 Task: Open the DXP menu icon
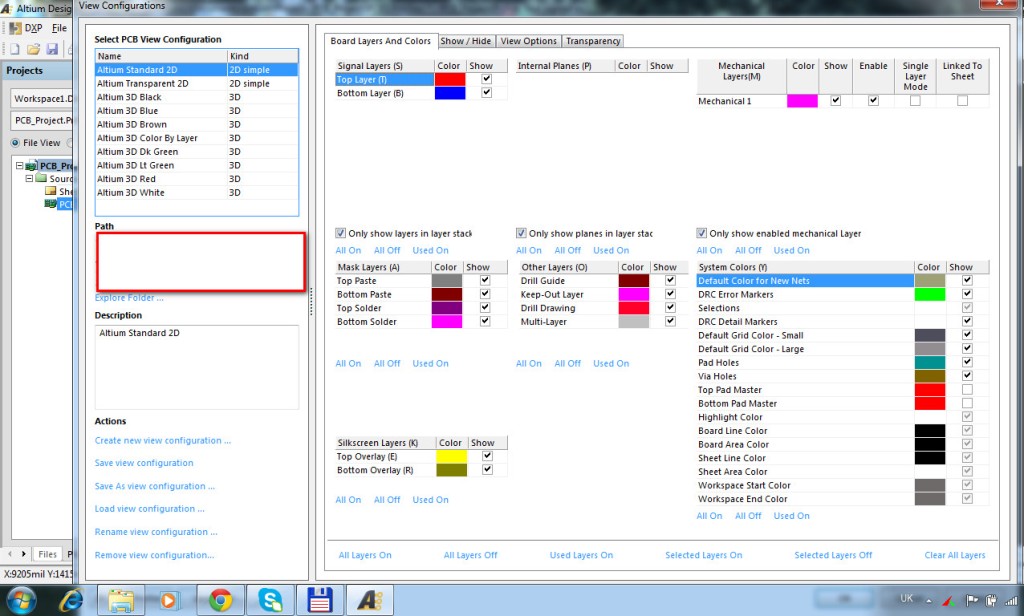click(16, 28)
